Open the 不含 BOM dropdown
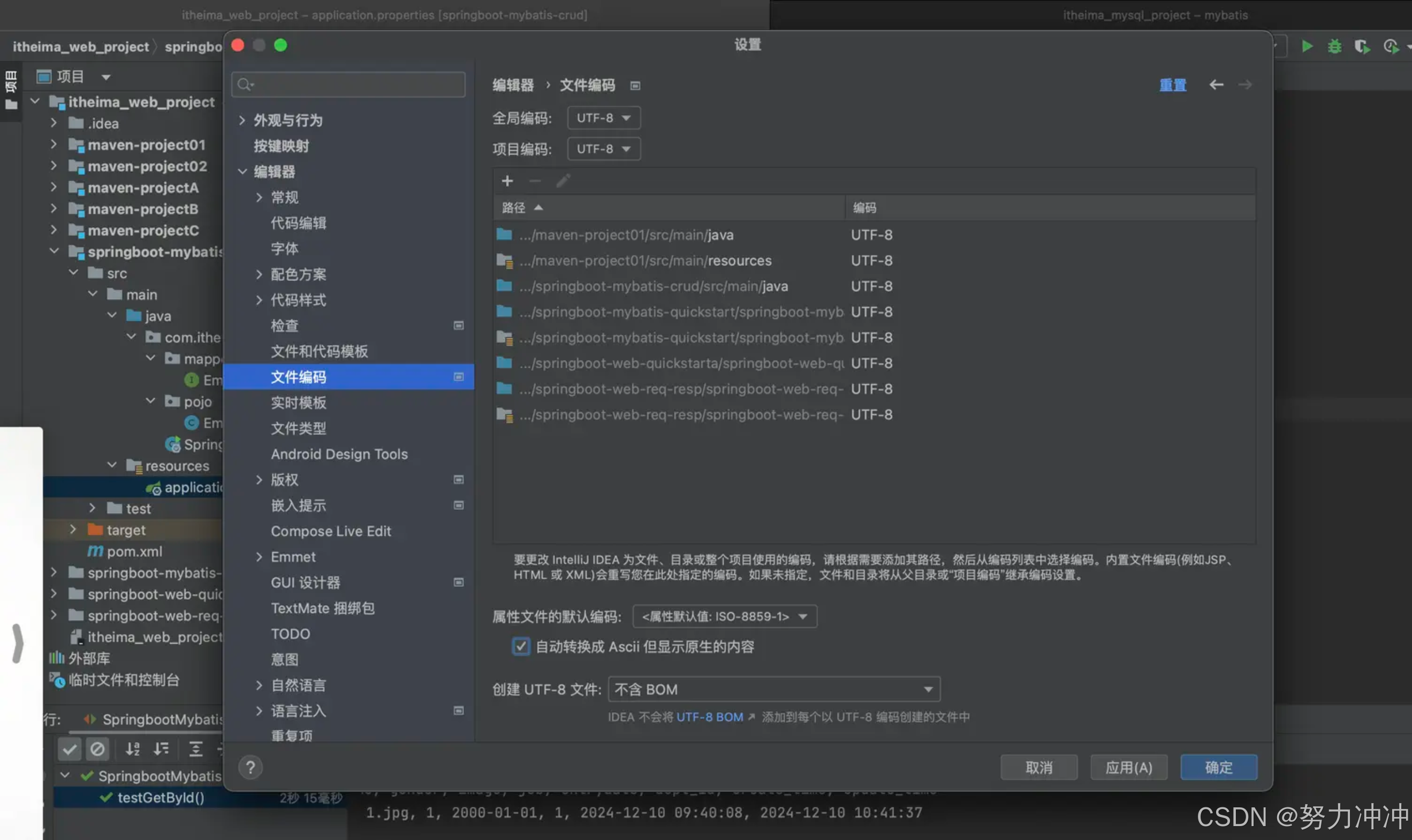1412x840 pixels. 773,690
